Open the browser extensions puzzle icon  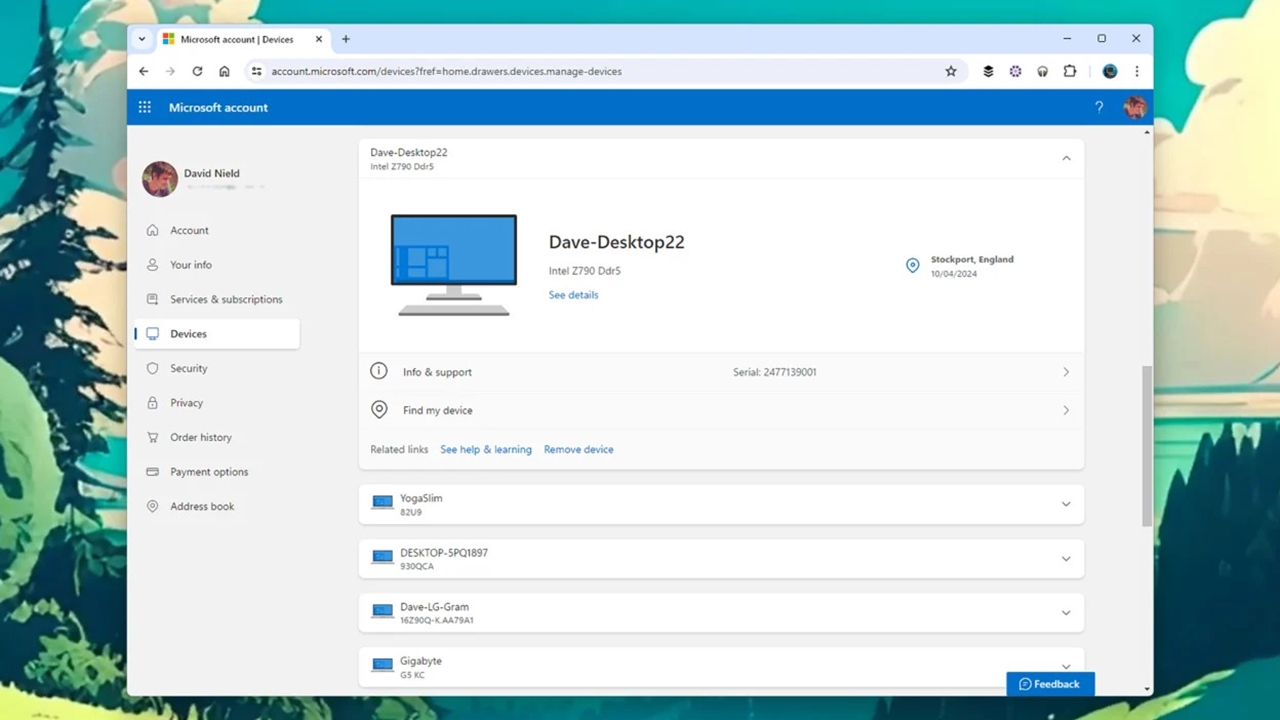point(1070,71)
